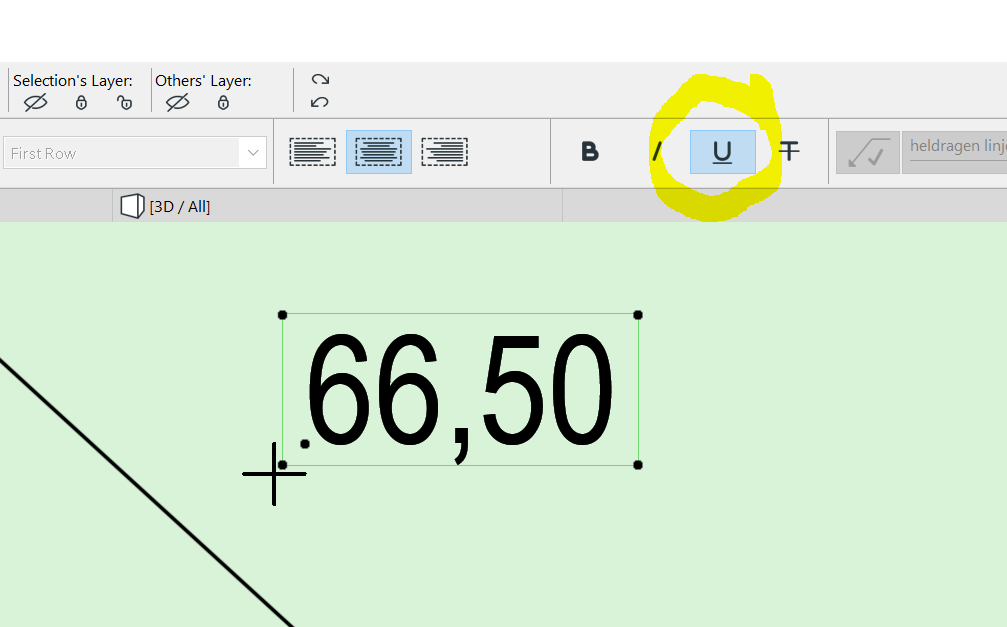The width and height of the screenshot is (1007, 627).
Task: Select the 66,50 text label
Action: click(460, 390)
